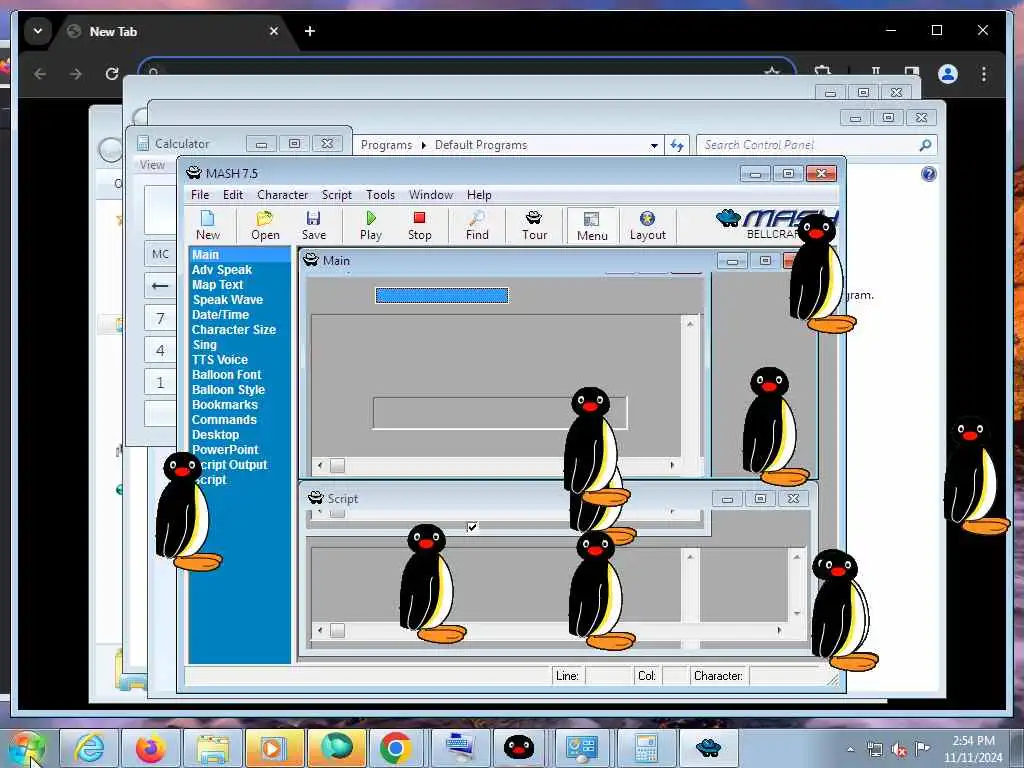Open the Find magnifier tool in MASH
The height and width of the screenshot is (768, 1024).
tap(477, 225)
